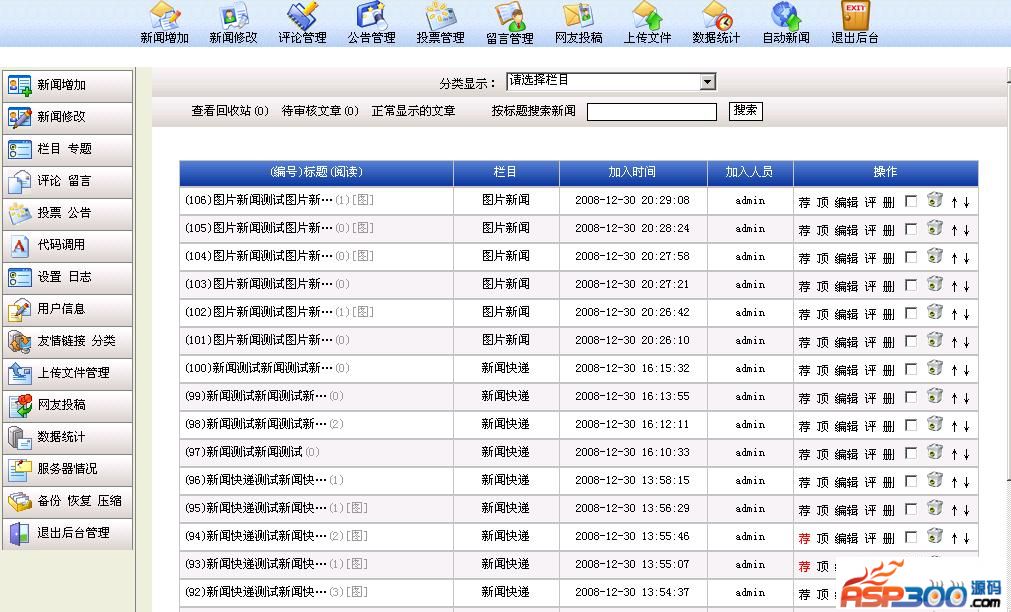Open the 查看回收站 link
1011x612 pixels.
(x=229, y=111)
